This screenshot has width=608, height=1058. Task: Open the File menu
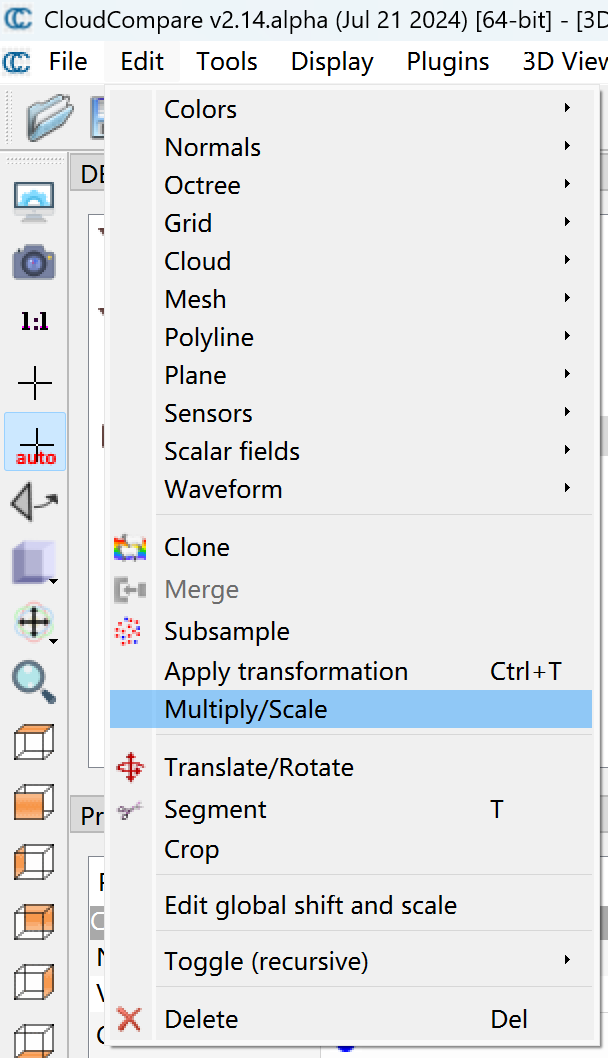[67, 61]
